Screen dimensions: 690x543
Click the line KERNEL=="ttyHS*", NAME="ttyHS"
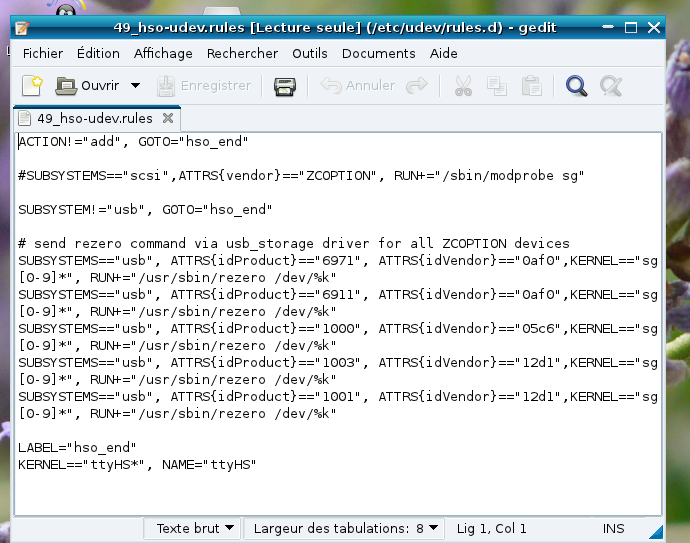(x=137, y=465)
